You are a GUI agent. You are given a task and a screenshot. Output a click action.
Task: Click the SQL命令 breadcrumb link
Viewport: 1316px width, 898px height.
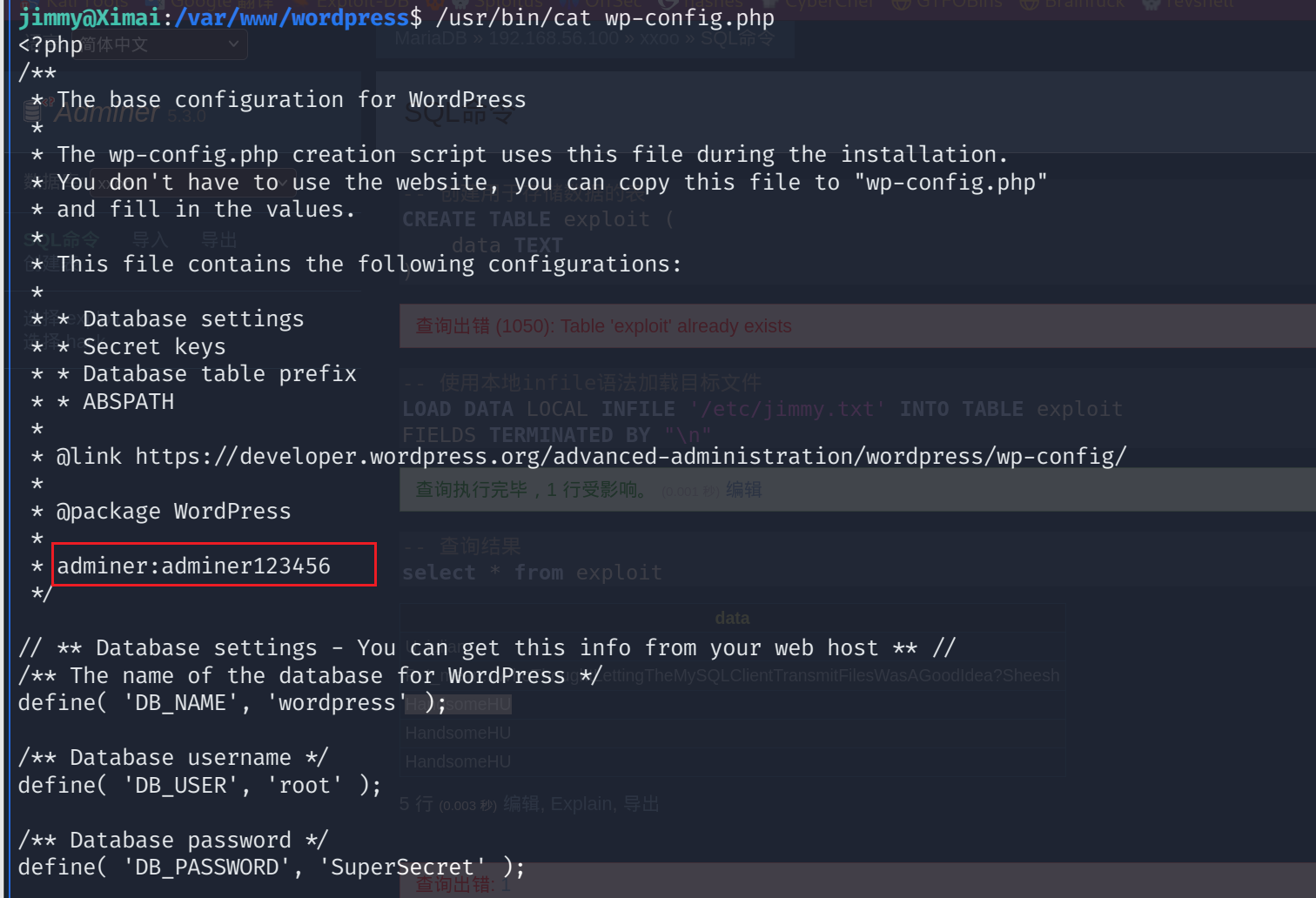[736, 39]
